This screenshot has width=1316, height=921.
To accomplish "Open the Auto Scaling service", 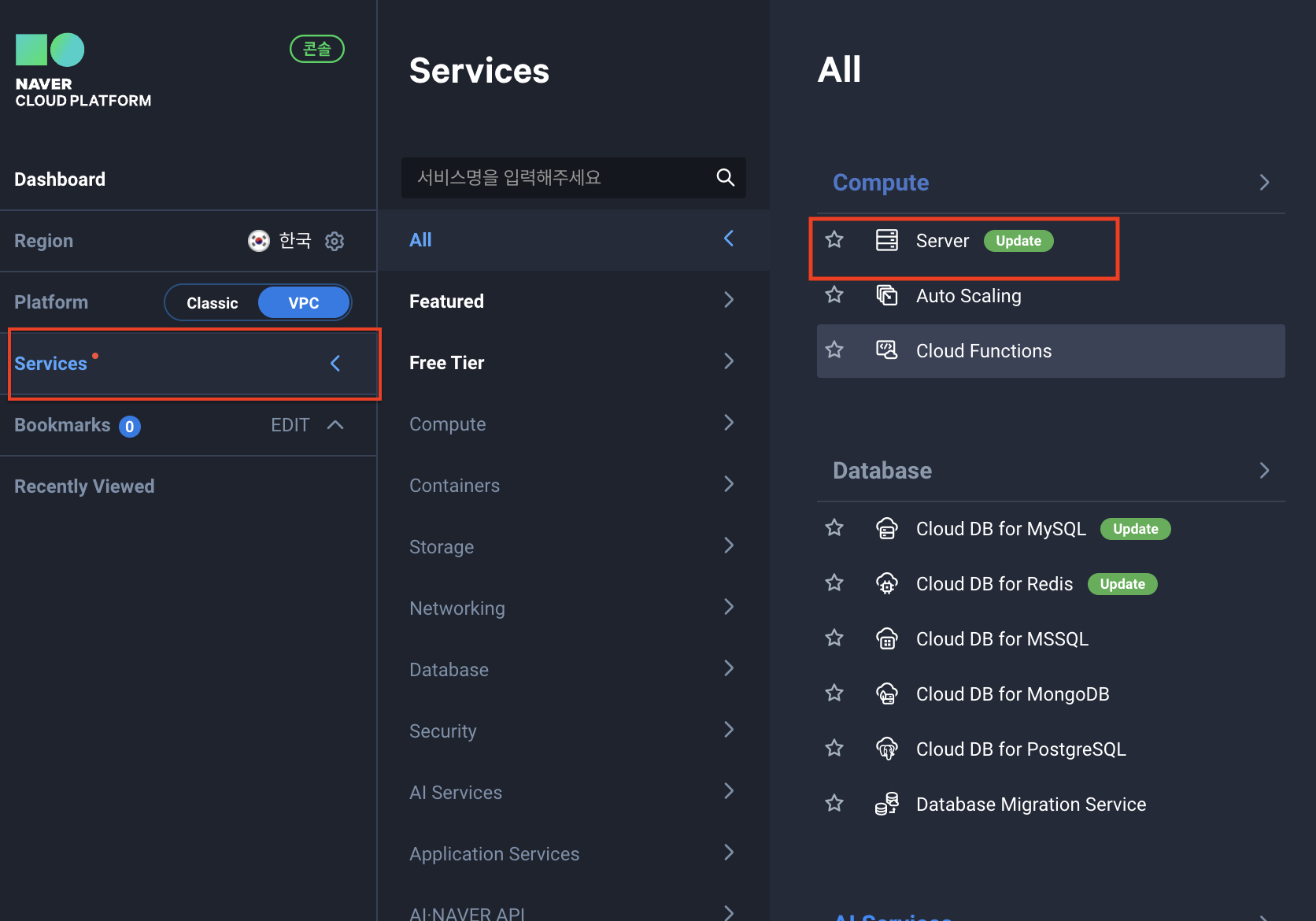I will click(x=968, y=296).
